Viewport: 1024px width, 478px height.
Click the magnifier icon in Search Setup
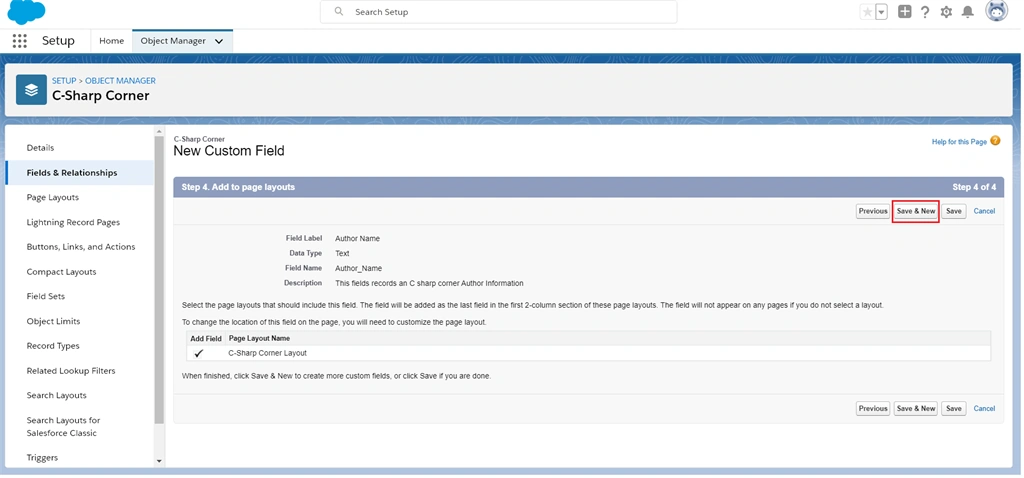point(338,12)
